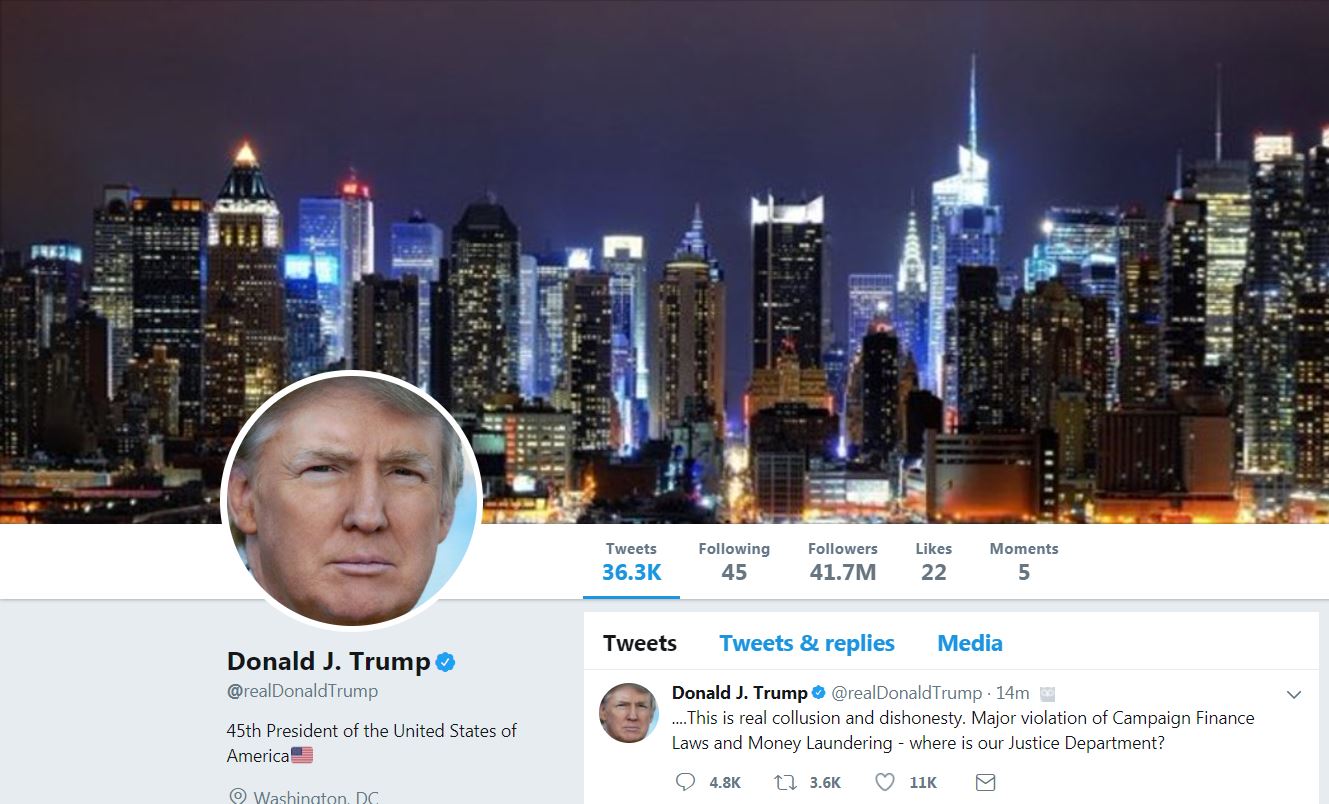Viewport: 1329px width, 804px height.
Task: Like the tweet with heart icon
Action: pyautogui.click(x=885, y=782)
